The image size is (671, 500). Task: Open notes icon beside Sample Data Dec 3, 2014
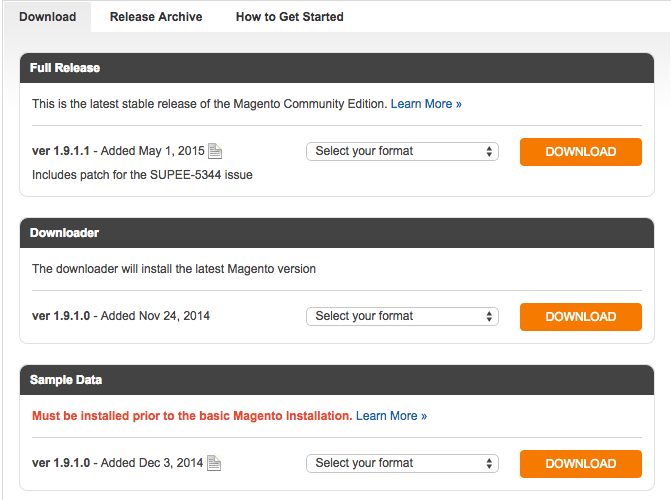pyautogui.click(x=214, y=463)
